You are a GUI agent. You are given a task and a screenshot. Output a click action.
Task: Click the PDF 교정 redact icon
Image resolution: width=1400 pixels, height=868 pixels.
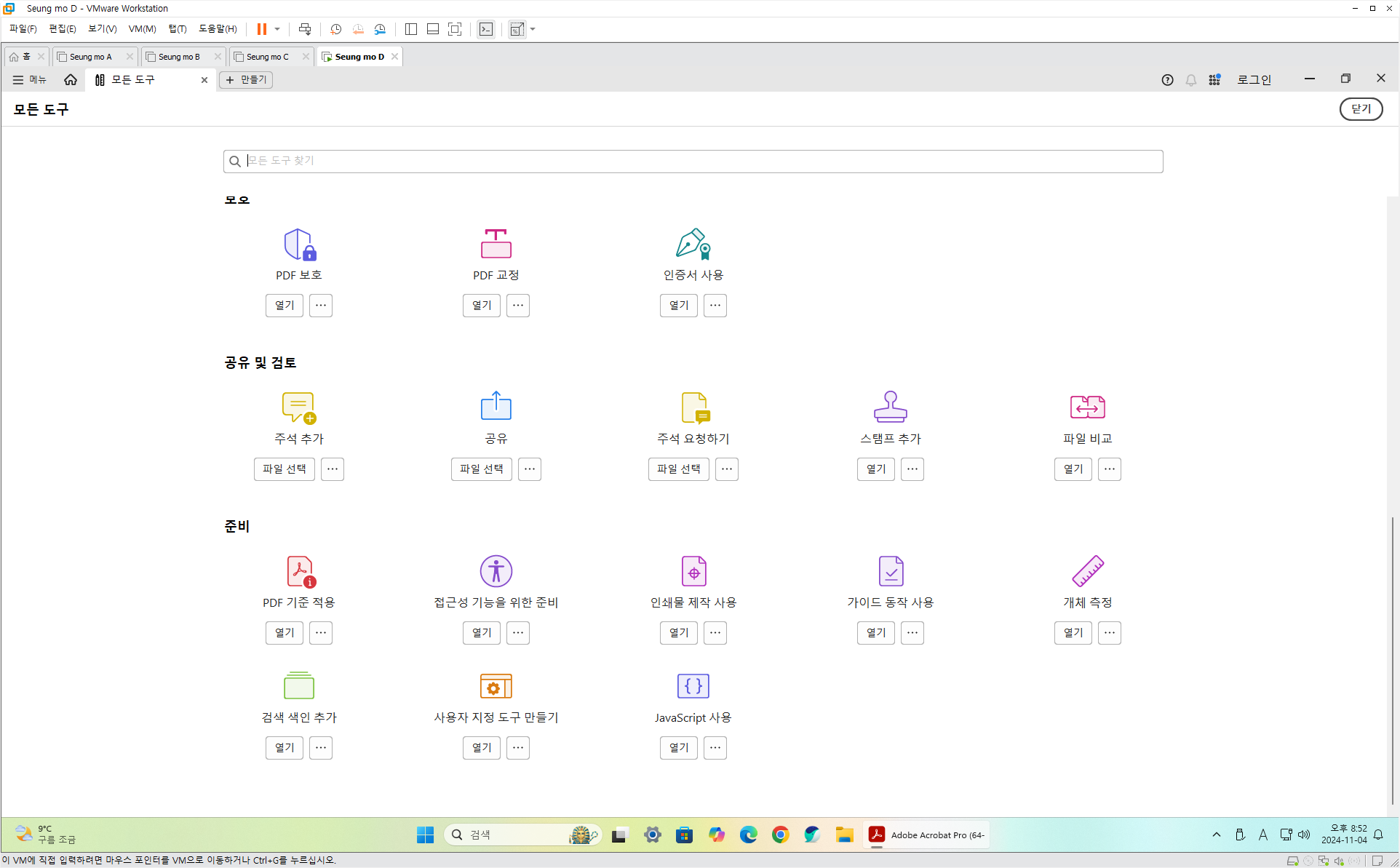click(x=496, y=244)
